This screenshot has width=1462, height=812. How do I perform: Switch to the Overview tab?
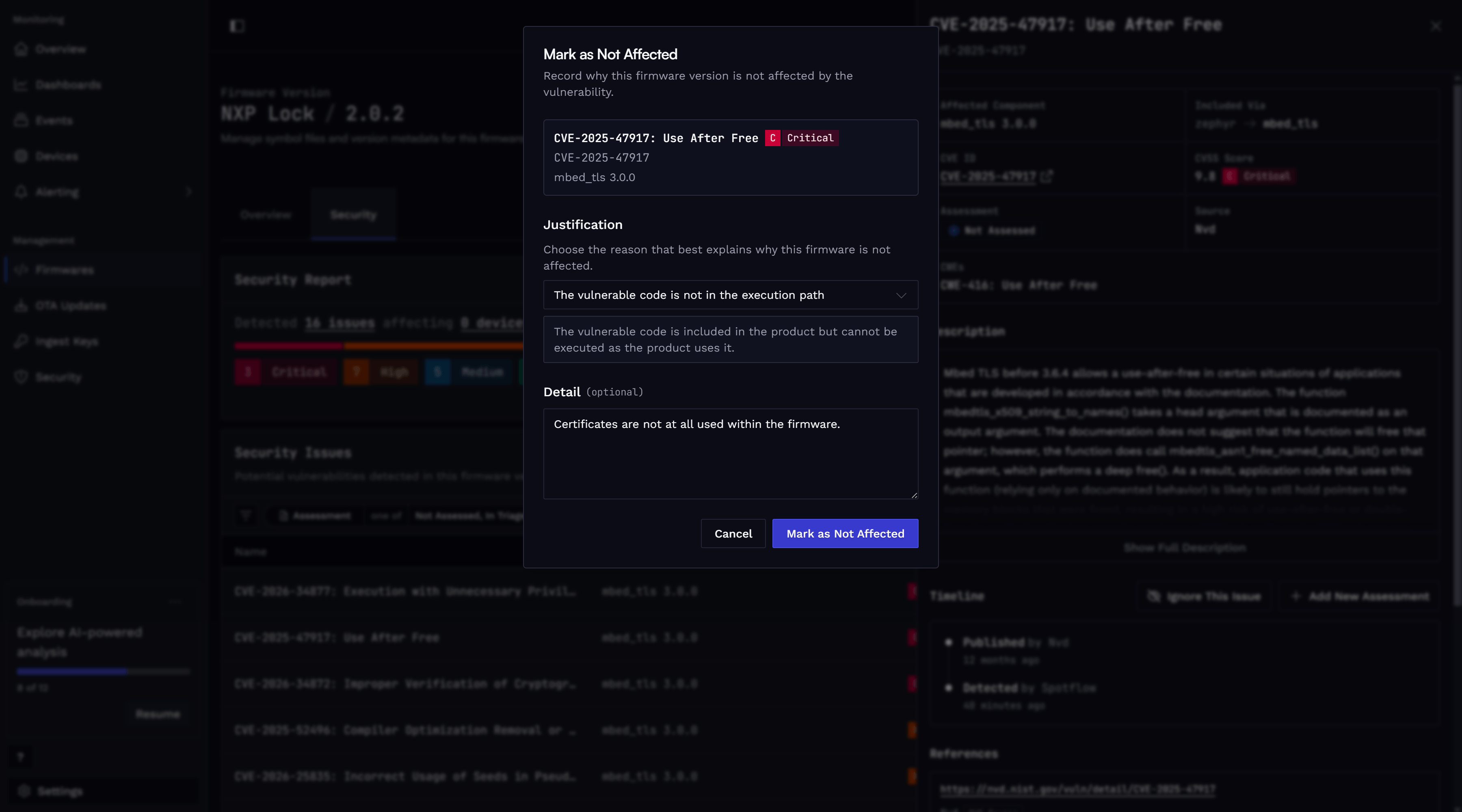(x=266, y=215)
